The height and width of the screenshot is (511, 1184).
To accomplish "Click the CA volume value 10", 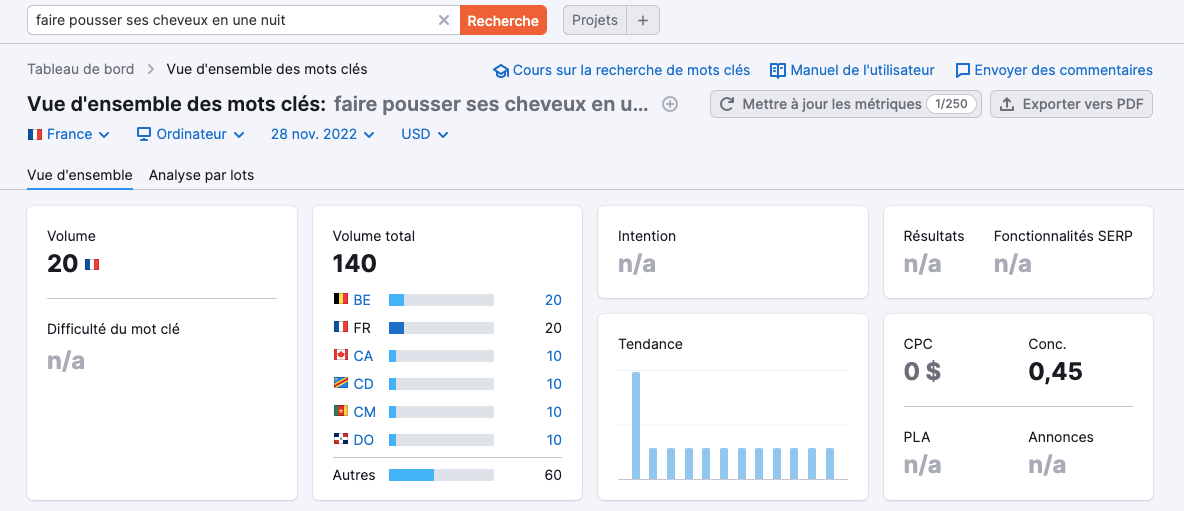I will pyautogui.click(x=554, y=356).
